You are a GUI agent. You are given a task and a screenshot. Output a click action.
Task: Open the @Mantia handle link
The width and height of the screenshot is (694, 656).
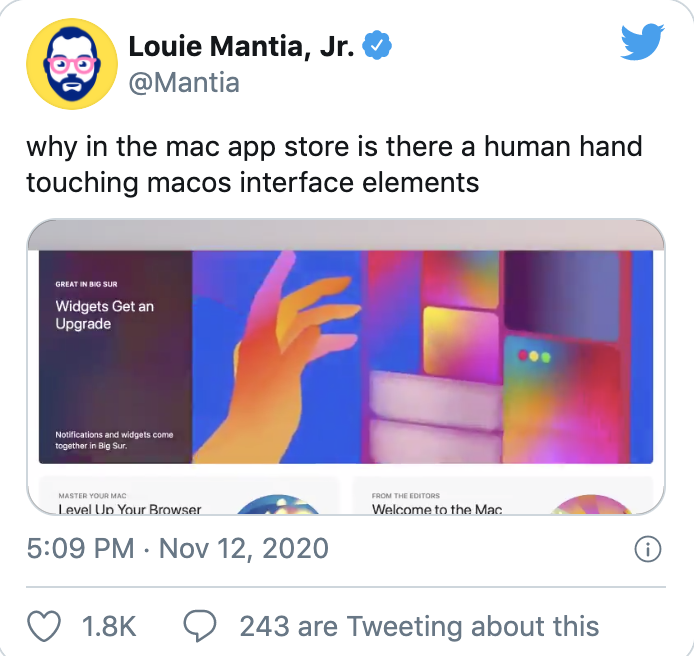[x=184, y=83]
